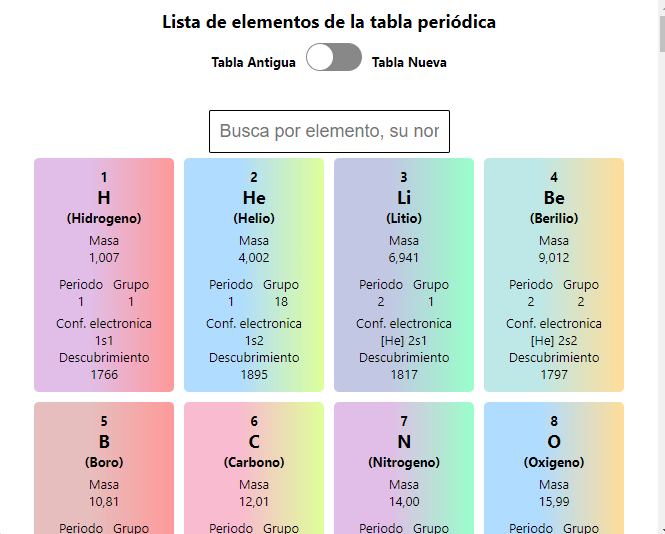This screenshot has height=534, width=665.
Task: Click the page heading 'Lista de elementos'
Action: pyautogui.click(x=329, y=22)
